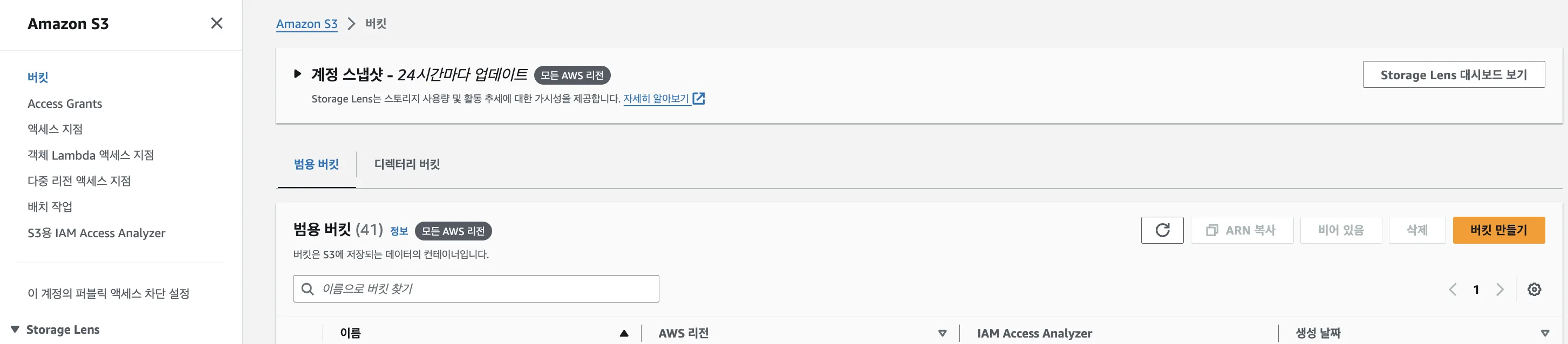The height and width of the screenshot is (344, 1568).
Task: Click the refresh buckets icon button
Action: click(1162, 230)
